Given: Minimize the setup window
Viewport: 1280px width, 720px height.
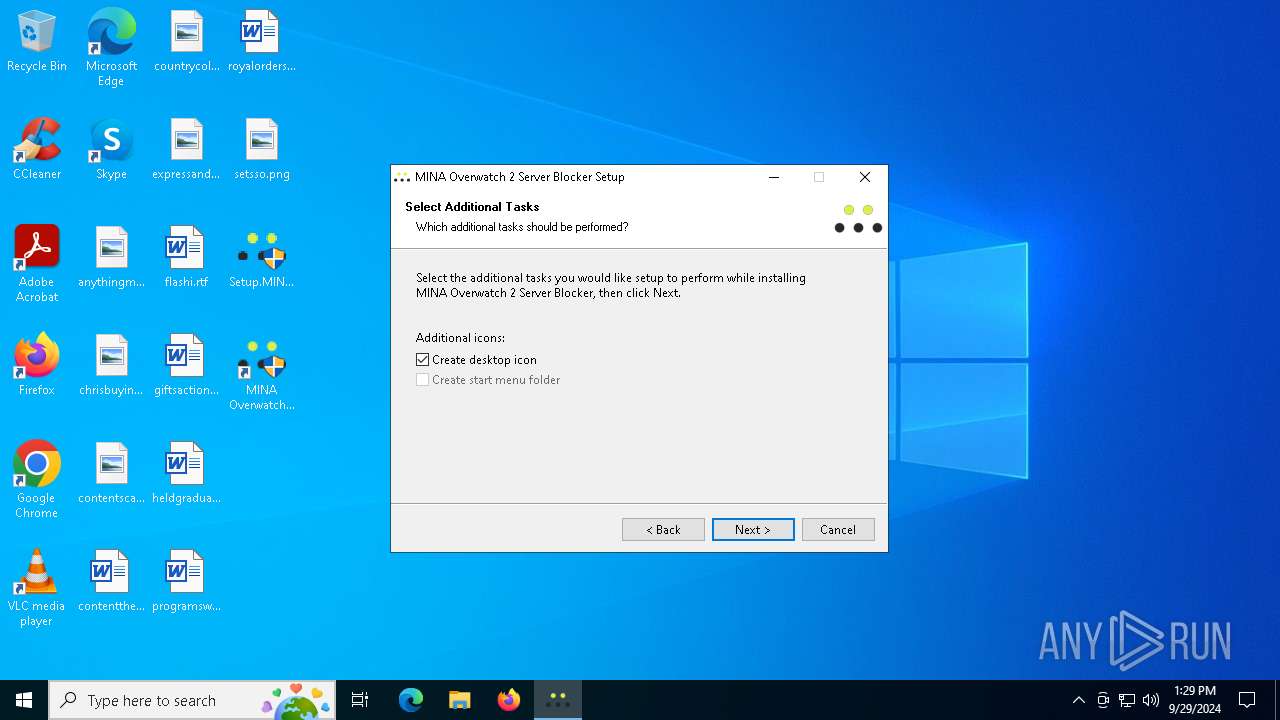Looking at the screenshot, I should [773, 177].
